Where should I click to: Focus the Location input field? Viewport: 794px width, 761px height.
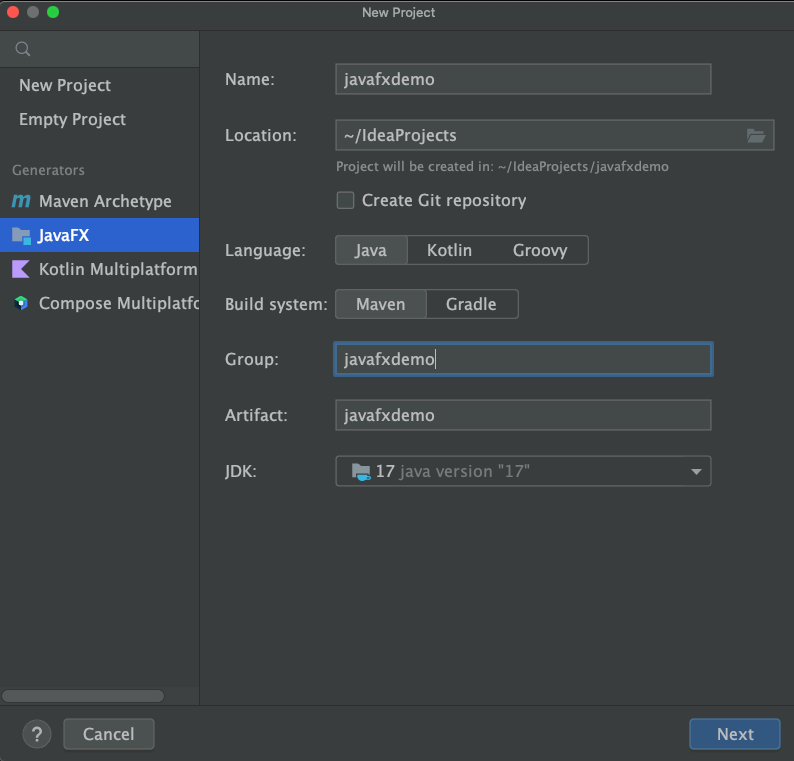pyautogui.click(x=539, y=135)
